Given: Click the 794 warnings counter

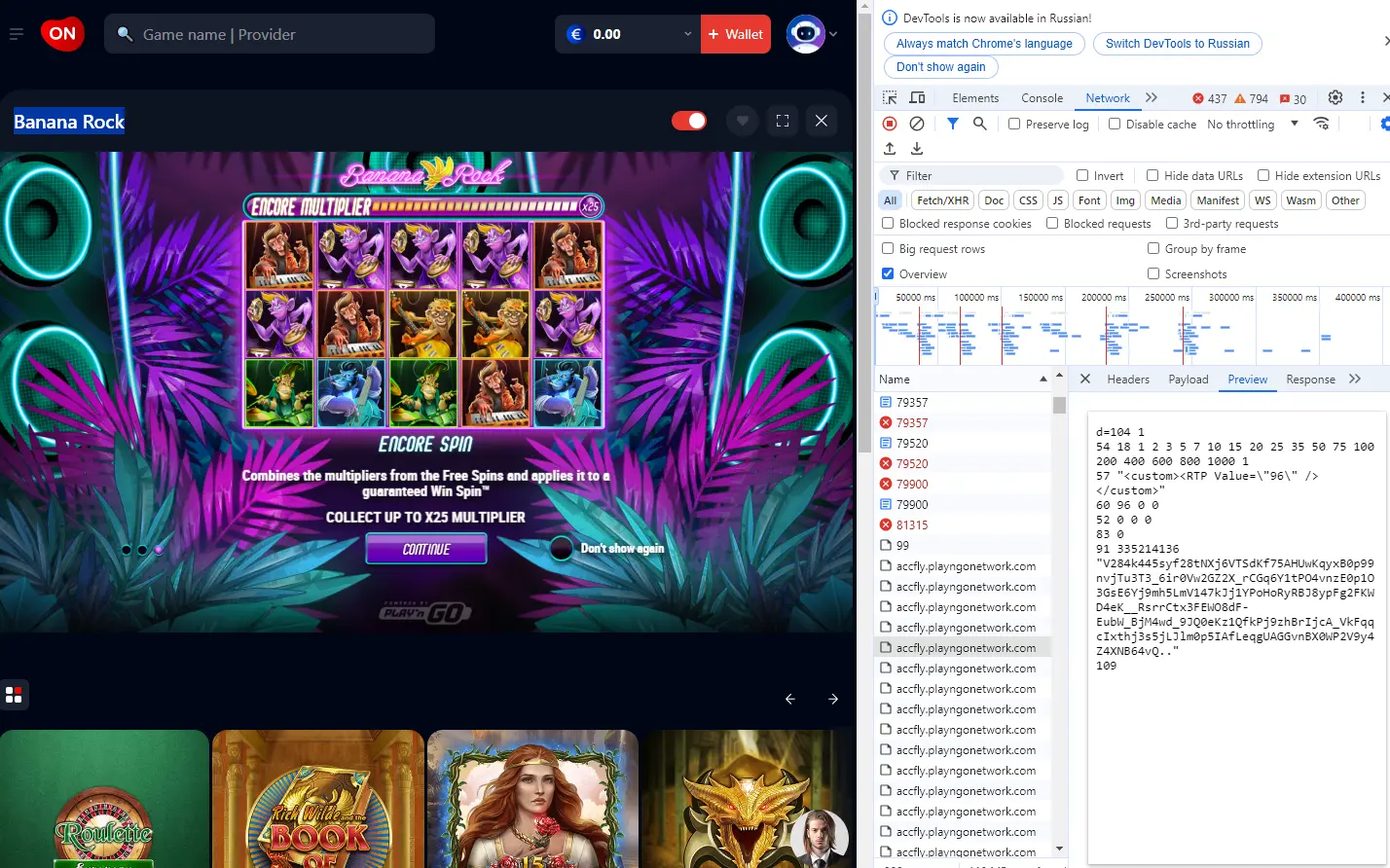Looking at the screenshot, I should [x=1252, y=98].
